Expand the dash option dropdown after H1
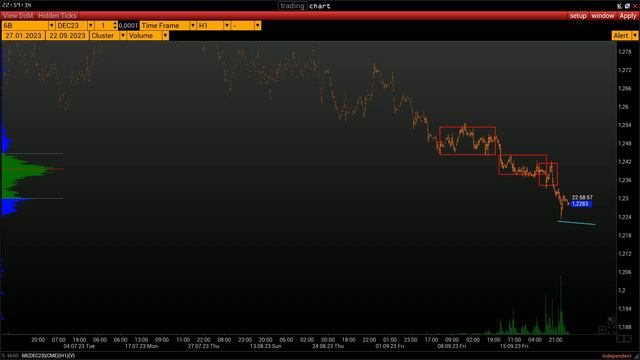The height and width of the screenshot is (360, 640). pos(258,25)
